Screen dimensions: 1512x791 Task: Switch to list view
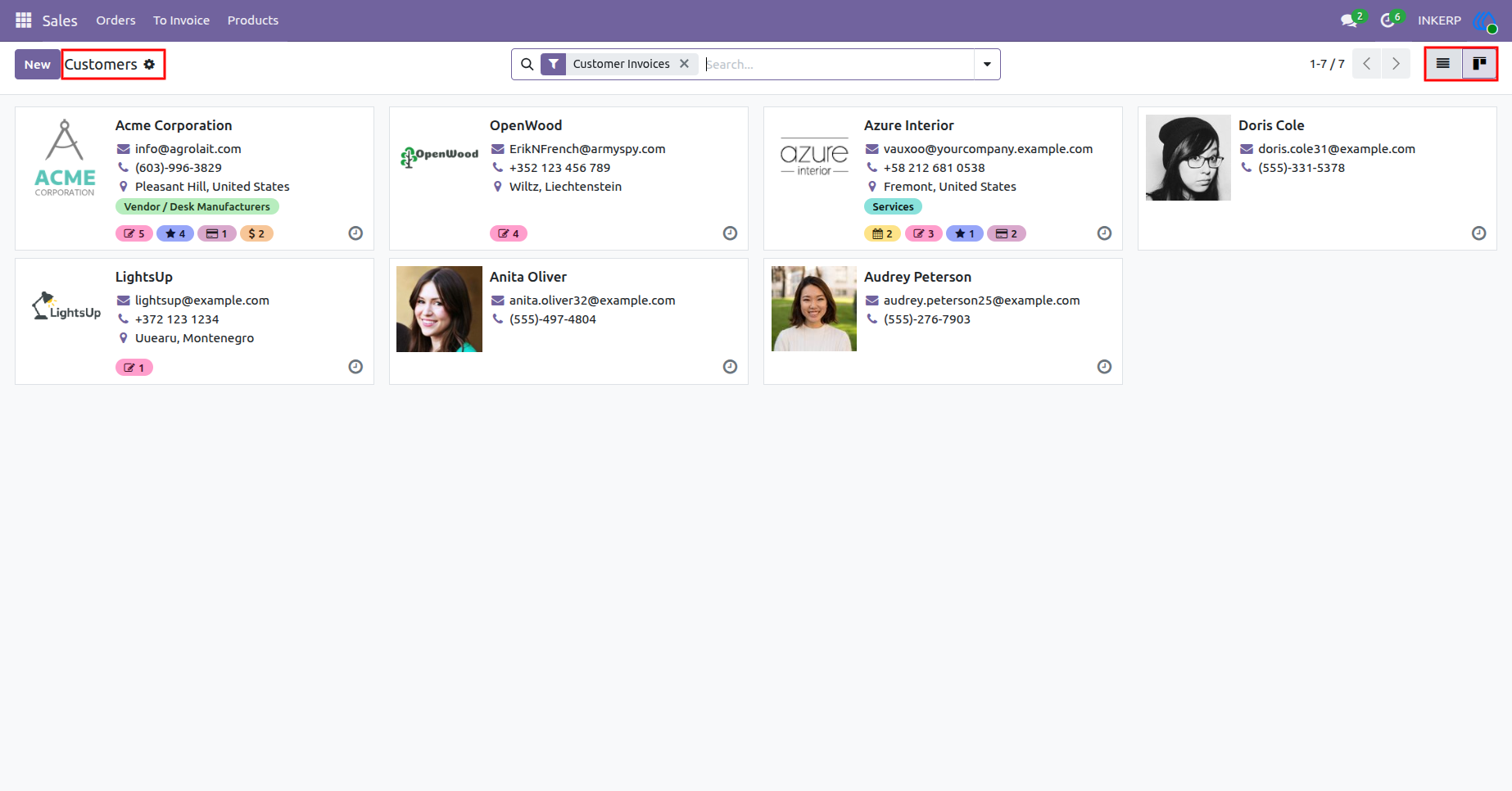pyautogui.click(x=1443, y=64)
